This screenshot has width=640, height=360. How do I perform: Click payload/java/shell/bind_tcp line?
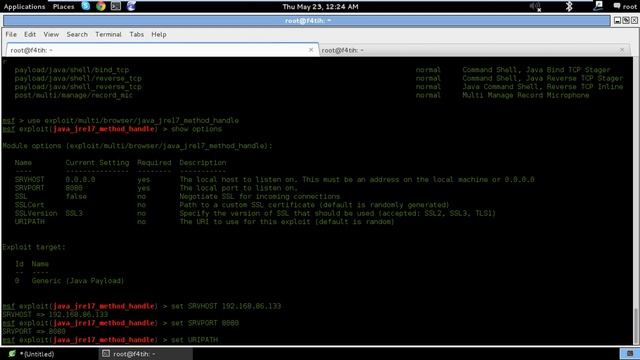(x=72, y=70)
